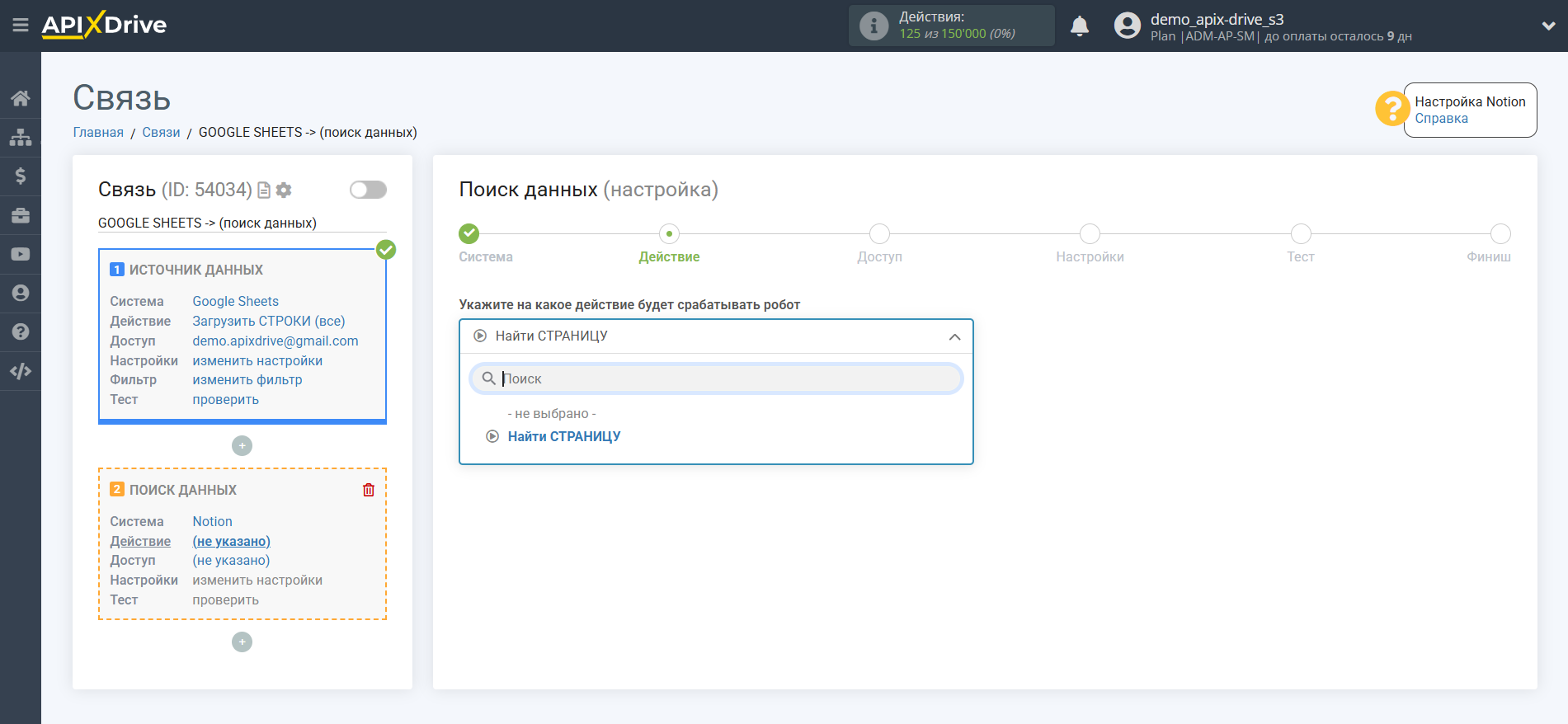1568x724 pixels.
Task: Click the Доступ step indicator
Action: (879, 234)
